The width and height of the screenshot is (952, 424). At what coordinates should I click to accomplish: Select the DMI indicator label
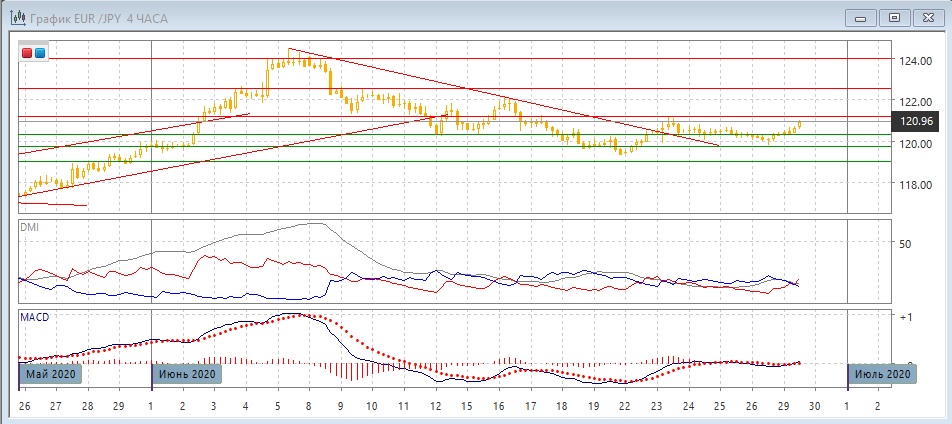[x=30, y=227]
